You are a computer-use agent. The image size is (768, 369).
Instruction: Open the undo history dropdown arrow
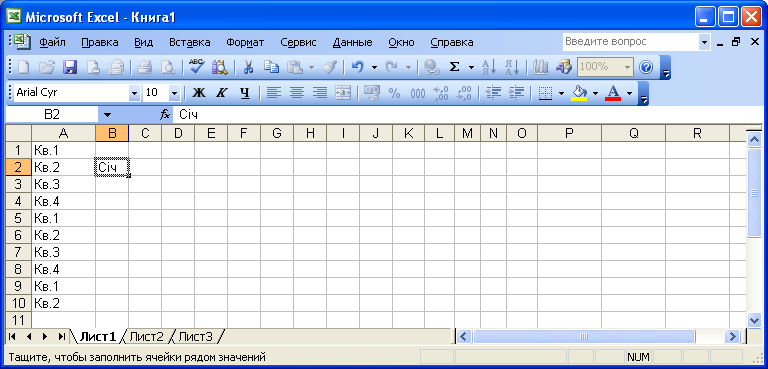[x=375, y=67]
